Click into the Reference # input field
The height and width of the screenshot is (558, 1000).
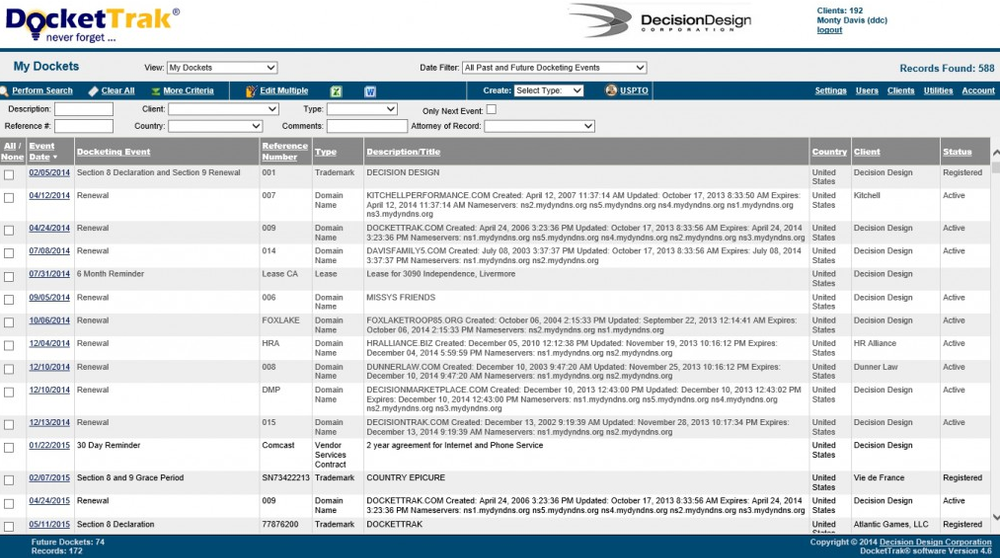84,126
